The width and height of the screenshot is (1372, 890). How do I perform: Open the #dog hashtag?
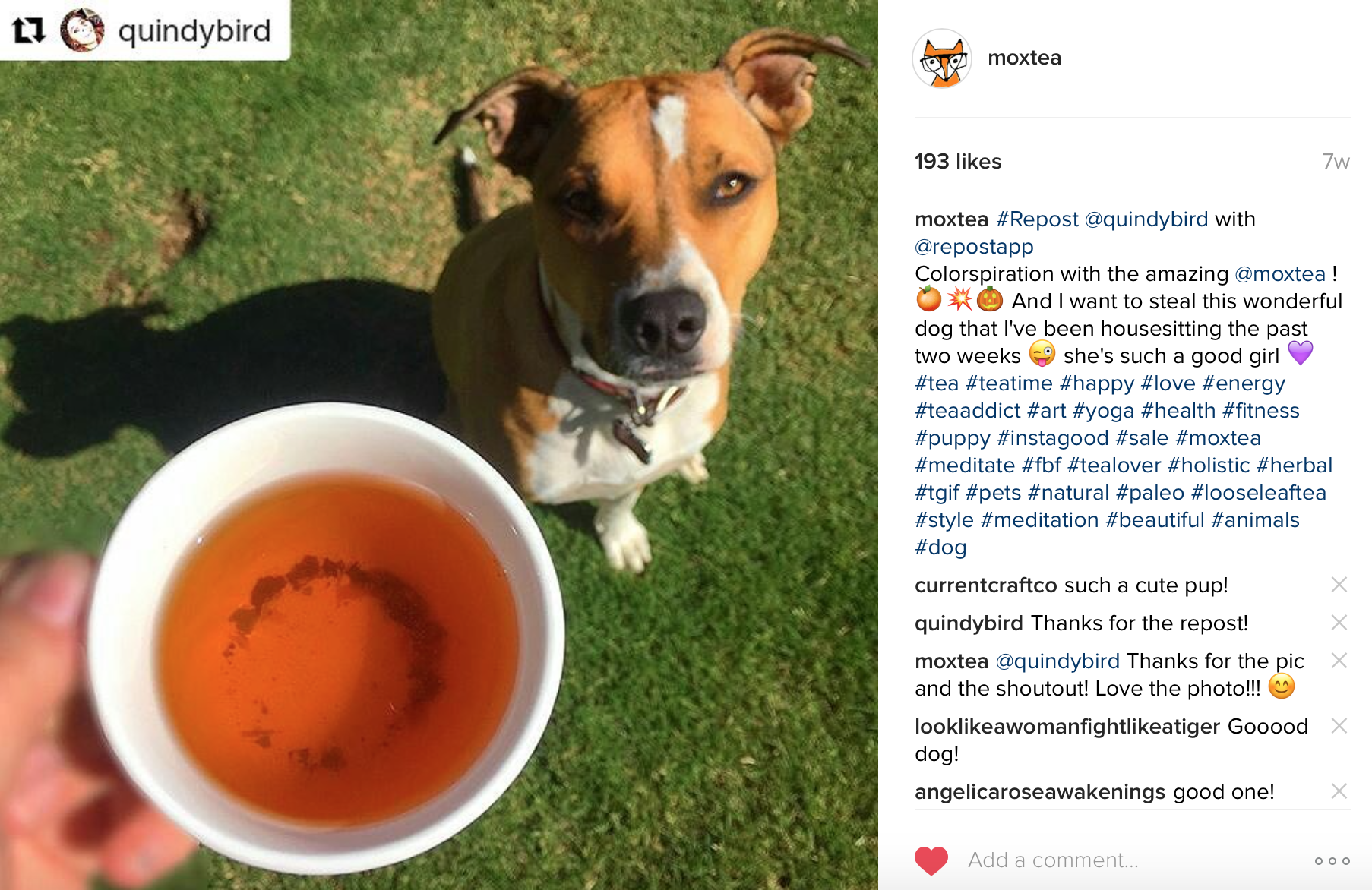click(940, 548)
